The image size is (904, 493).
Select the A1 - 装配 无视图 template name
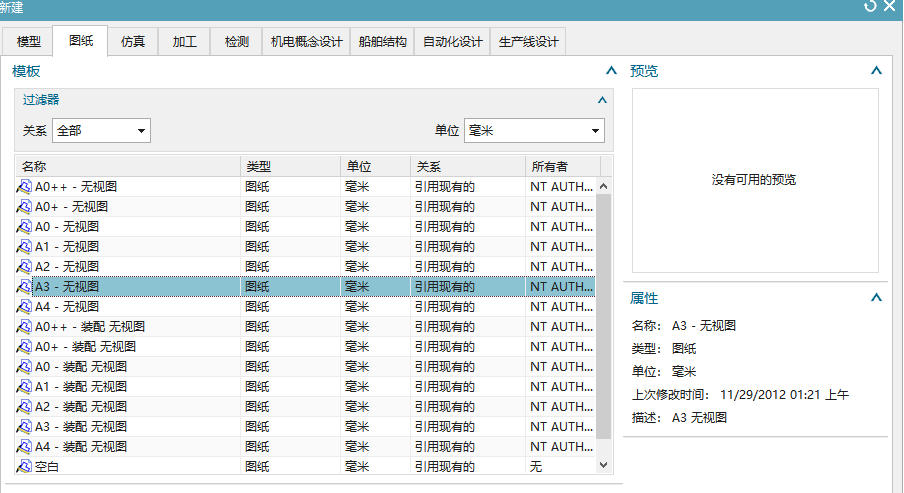pyautogui.click(x=81, y=386)
